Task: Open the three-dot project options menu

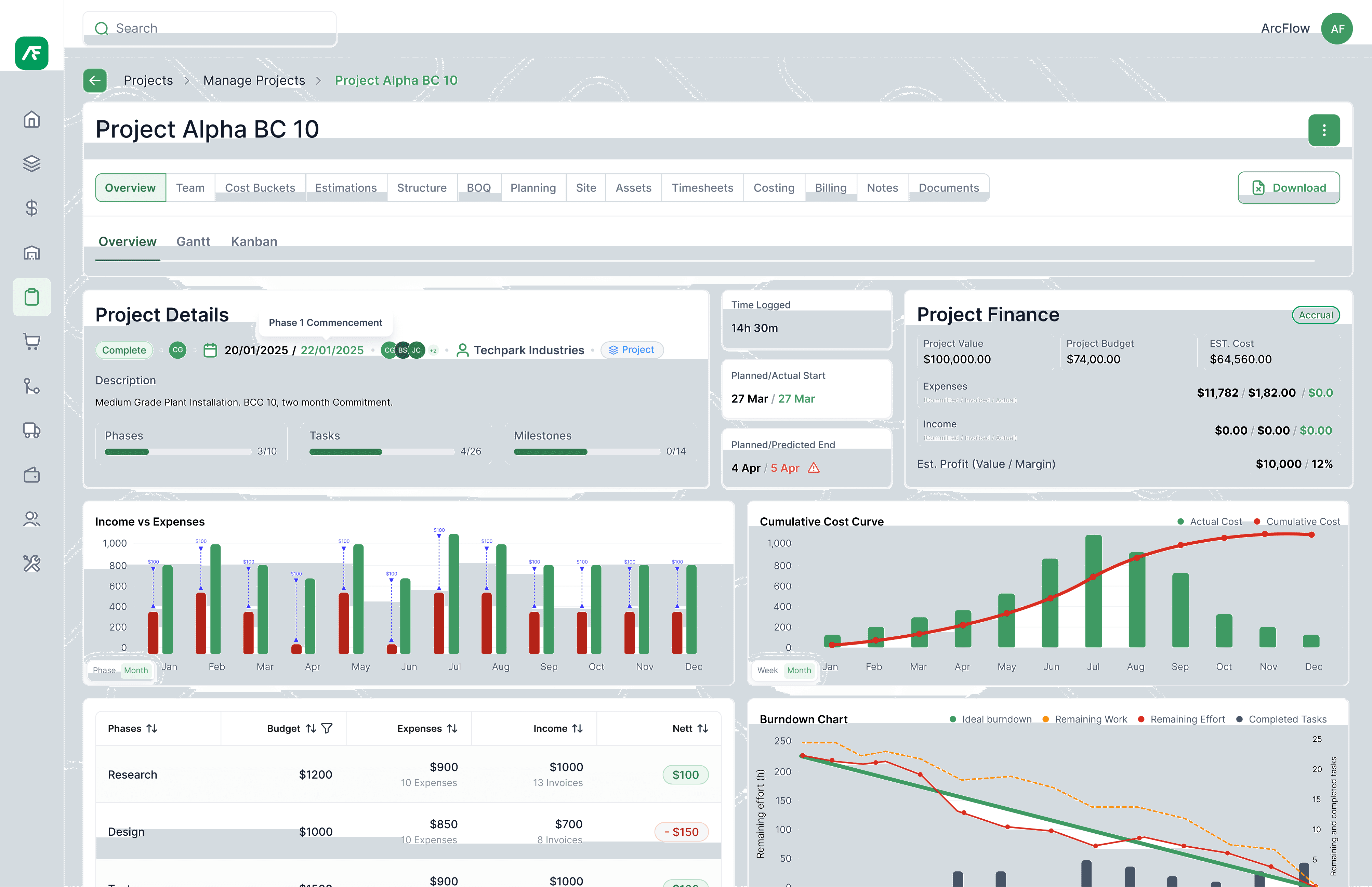Action: (1324, 130)
